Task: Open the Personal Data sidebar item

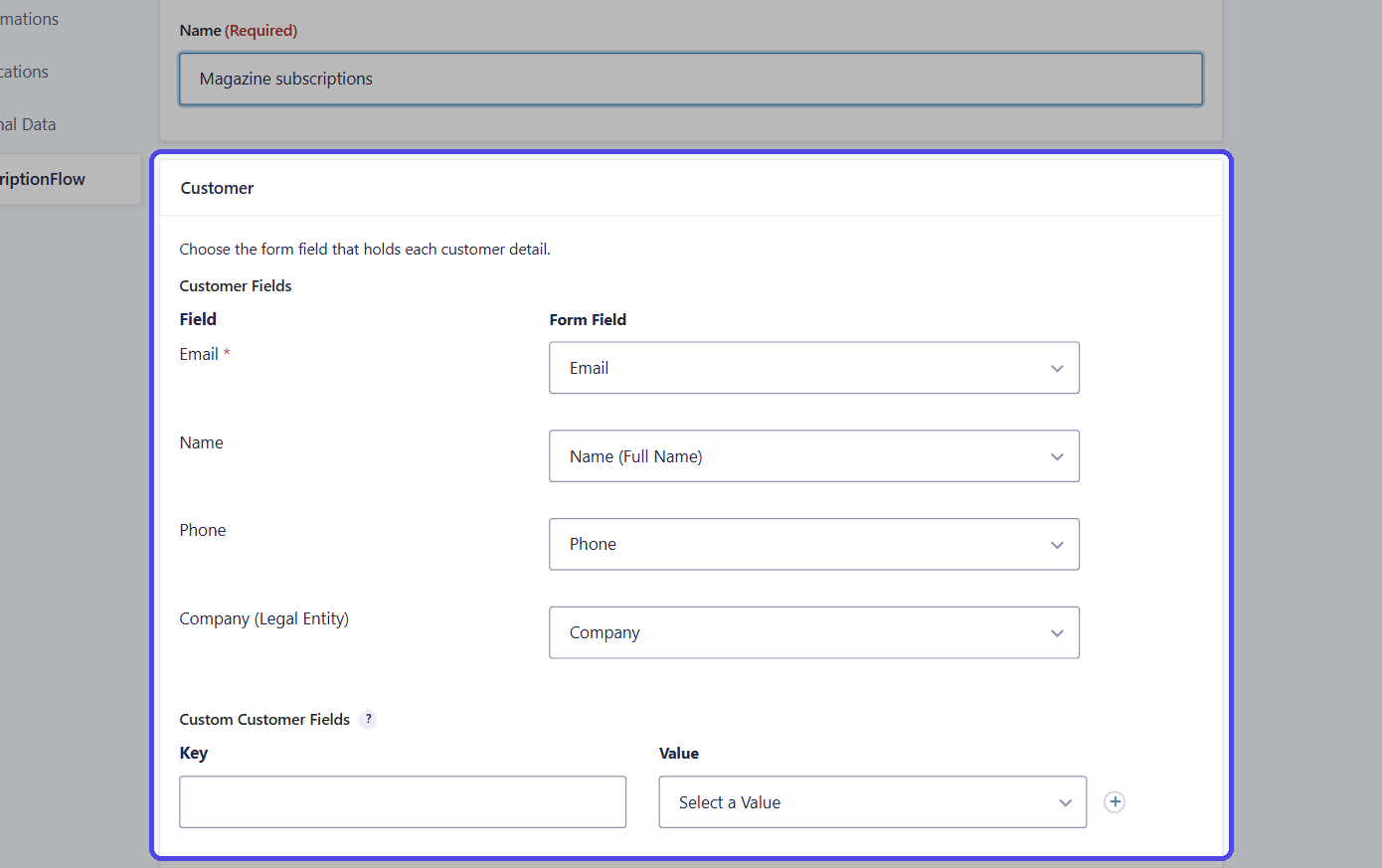Action: click(28, 124)
